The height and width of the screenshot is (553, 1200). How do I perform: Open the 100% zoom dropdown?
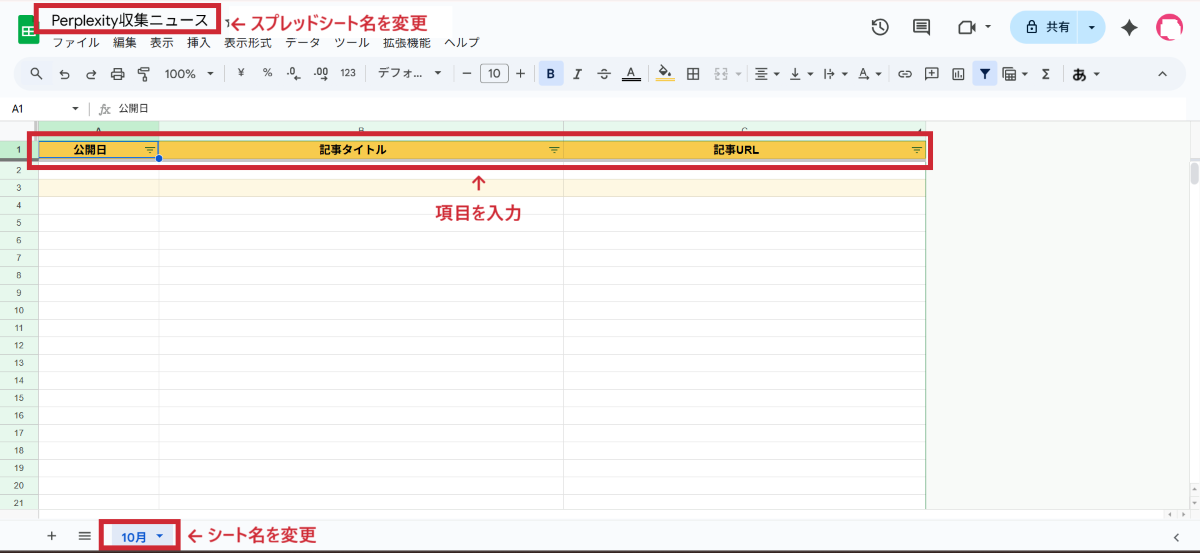(189, 74)
